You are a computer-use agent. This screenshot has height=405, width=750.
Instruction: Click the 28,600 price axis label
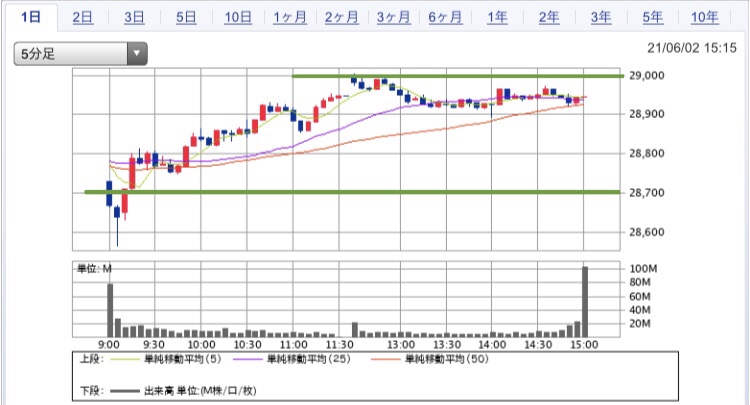coord(646,232)
